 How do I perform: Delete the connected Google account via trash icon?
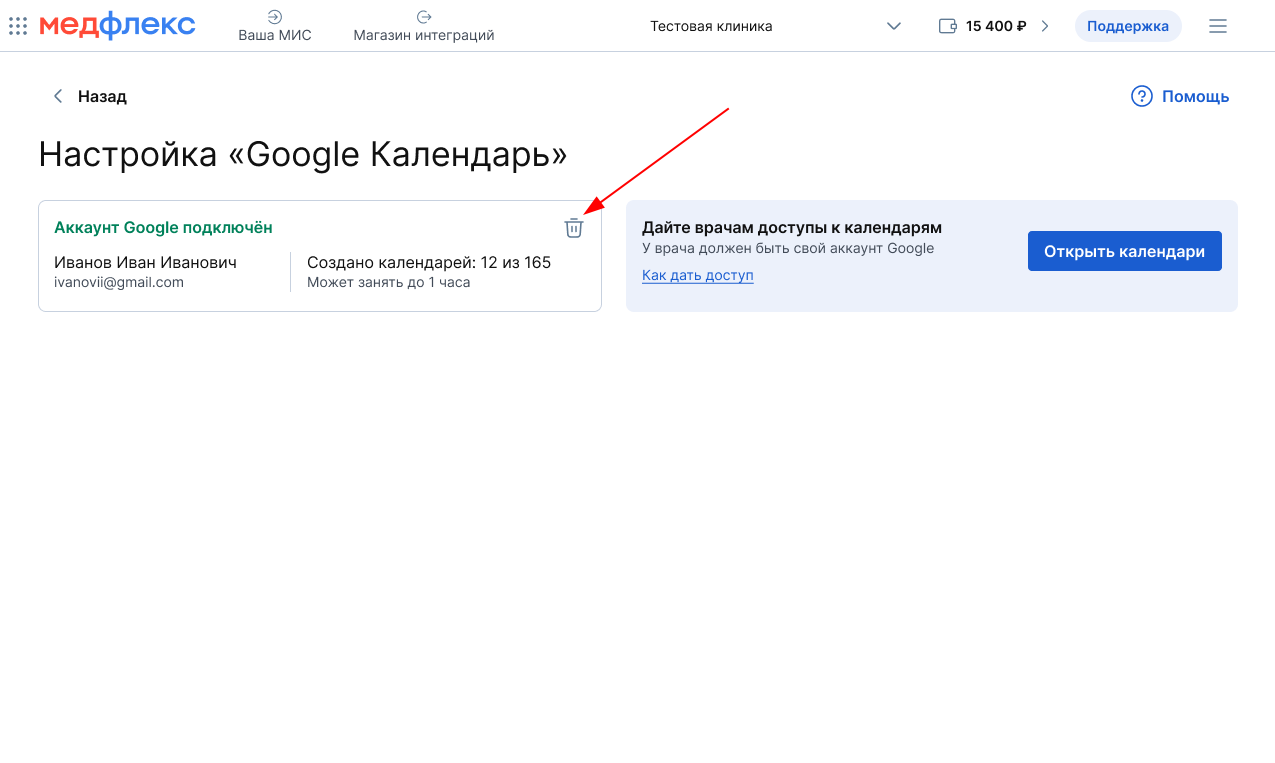(x=573, y=228)
